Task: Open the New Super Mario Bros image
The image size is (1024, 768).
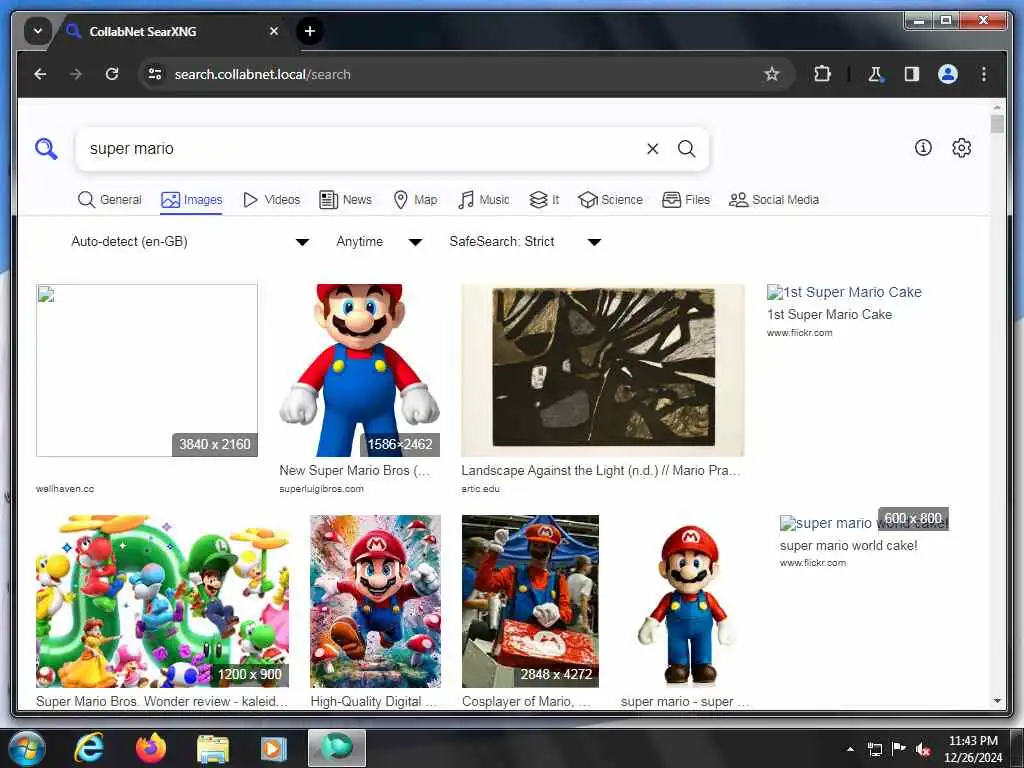Action: click(x=360, y=370)
